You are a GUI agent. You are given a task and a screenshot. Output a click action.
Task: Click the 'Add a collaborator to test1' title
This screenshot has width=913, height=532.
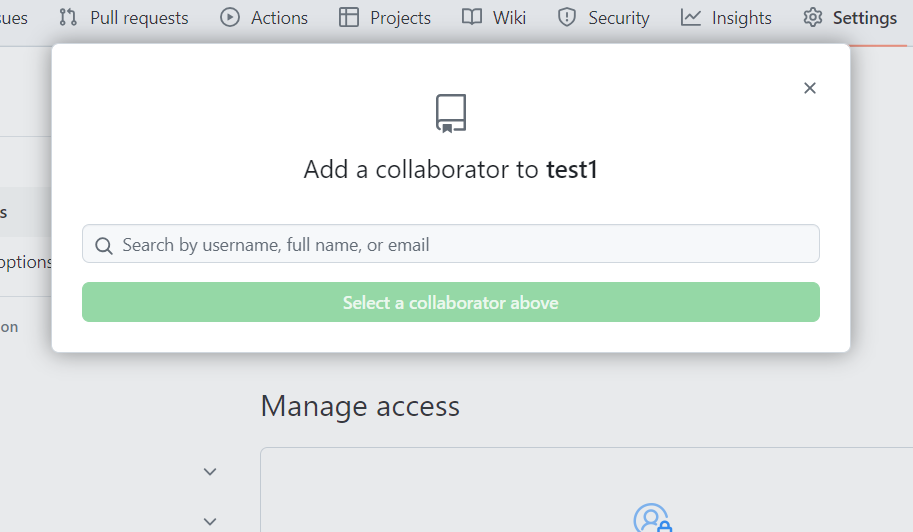[451, 170]
